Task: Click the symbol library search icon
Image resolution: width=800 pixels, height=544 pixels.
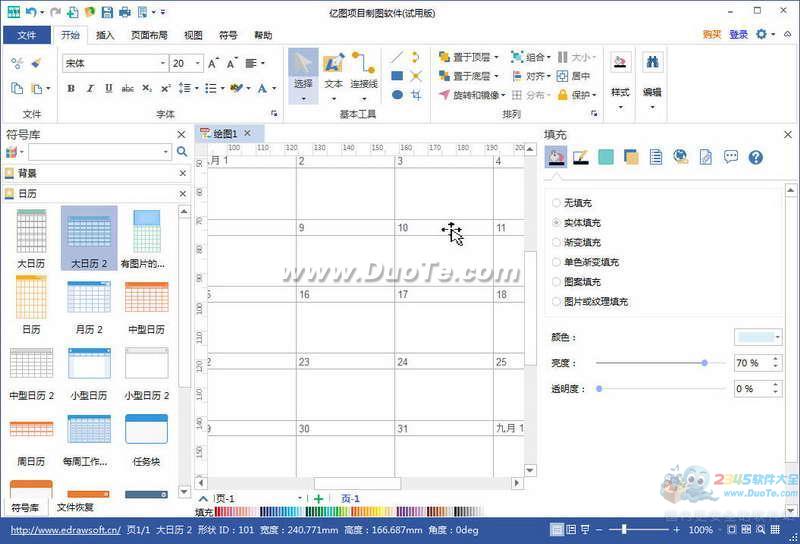Action: (x=182, y=152)
